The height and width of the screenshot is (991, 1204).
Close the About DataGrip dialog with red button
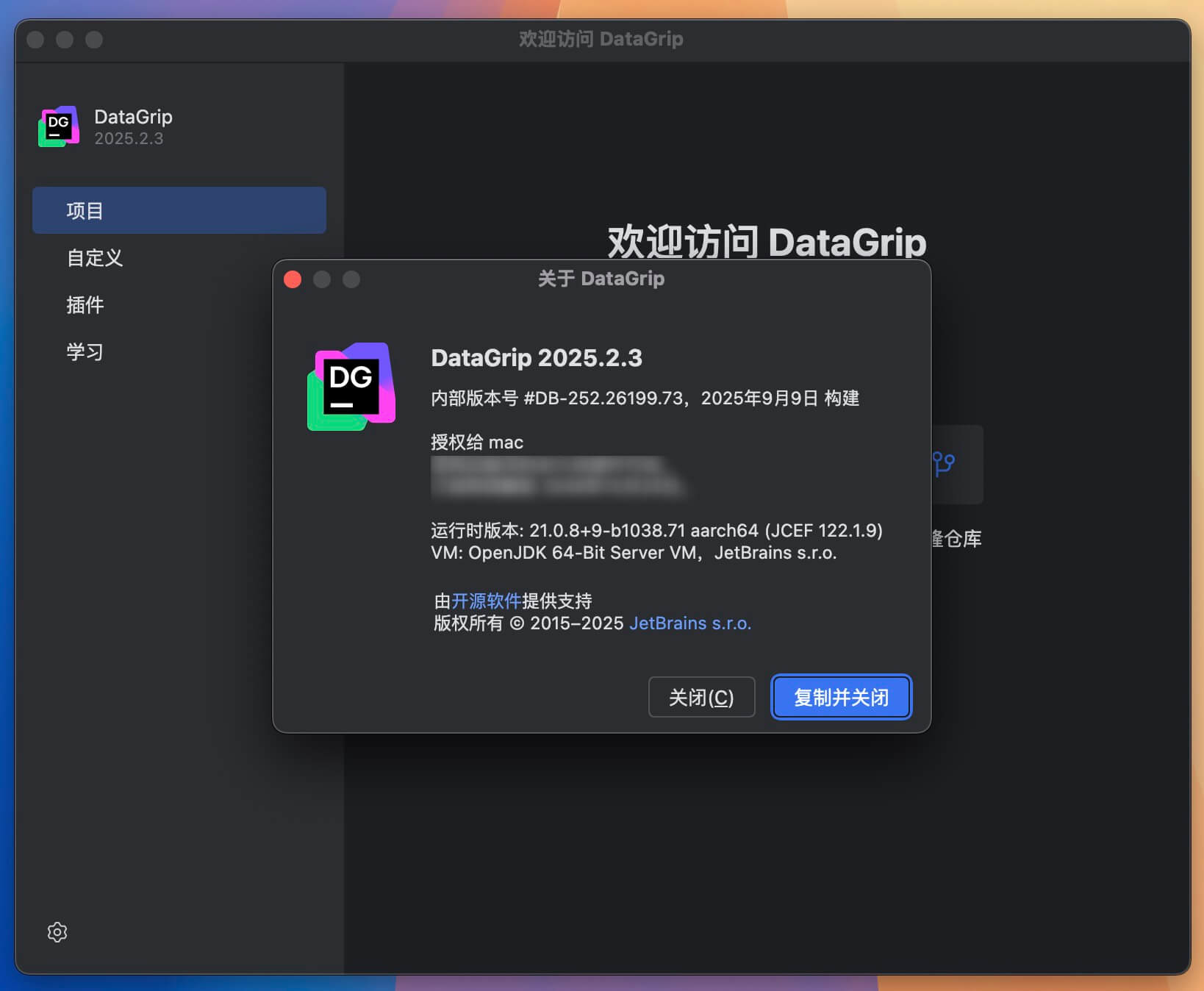coord(293,279)
